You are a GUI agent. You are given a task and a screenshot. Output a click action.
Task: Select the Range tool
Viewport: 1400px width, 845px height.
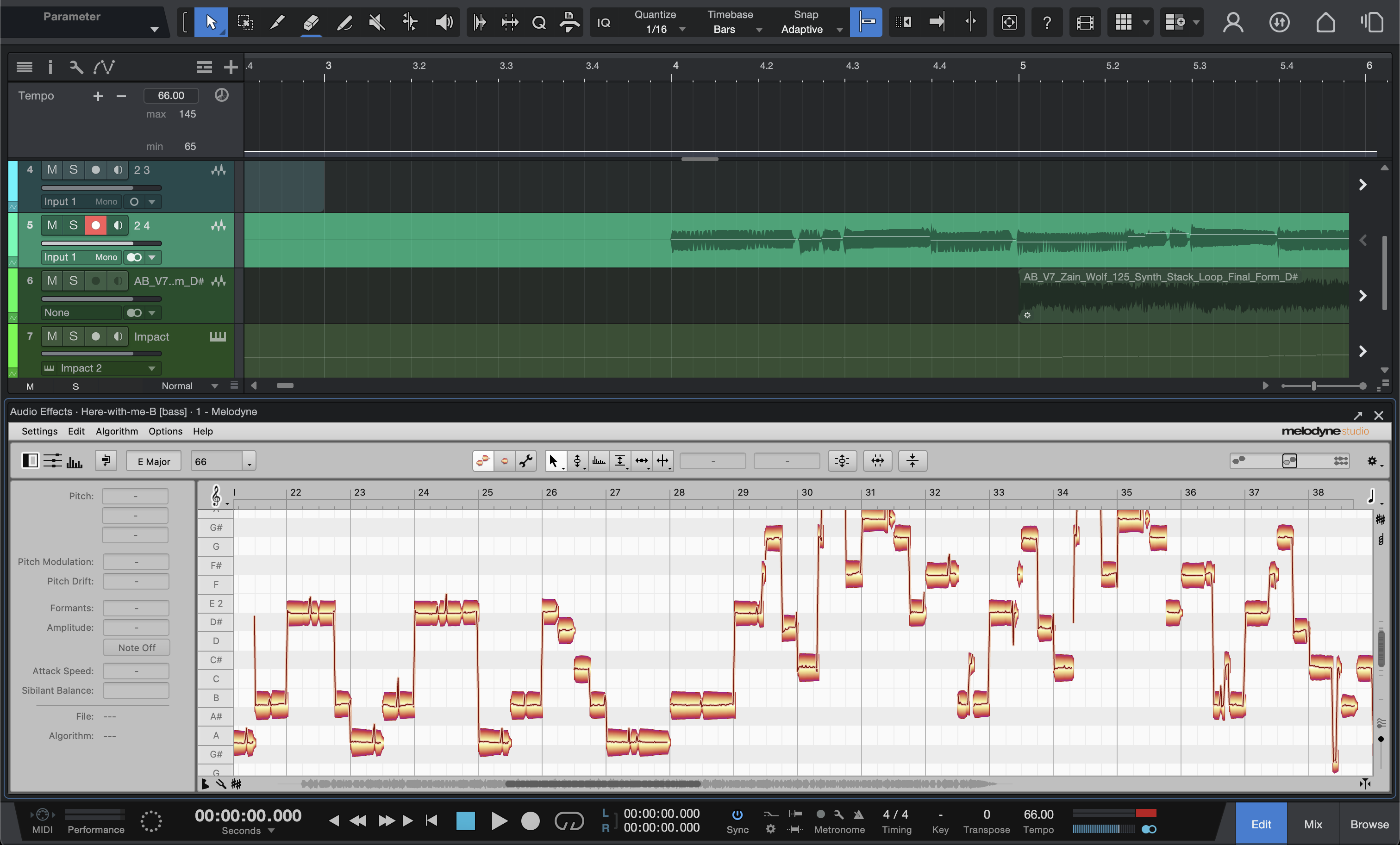click(245, 22)
